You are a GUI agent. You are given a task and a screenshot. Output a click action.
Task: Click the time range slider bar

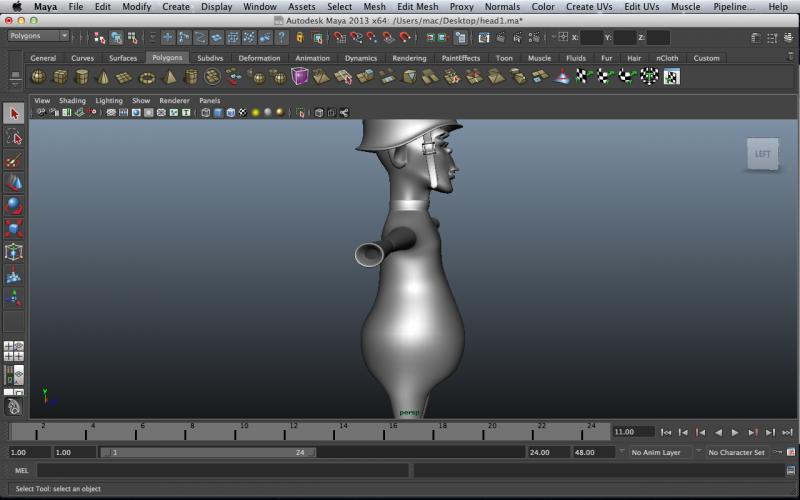(210, 452)
